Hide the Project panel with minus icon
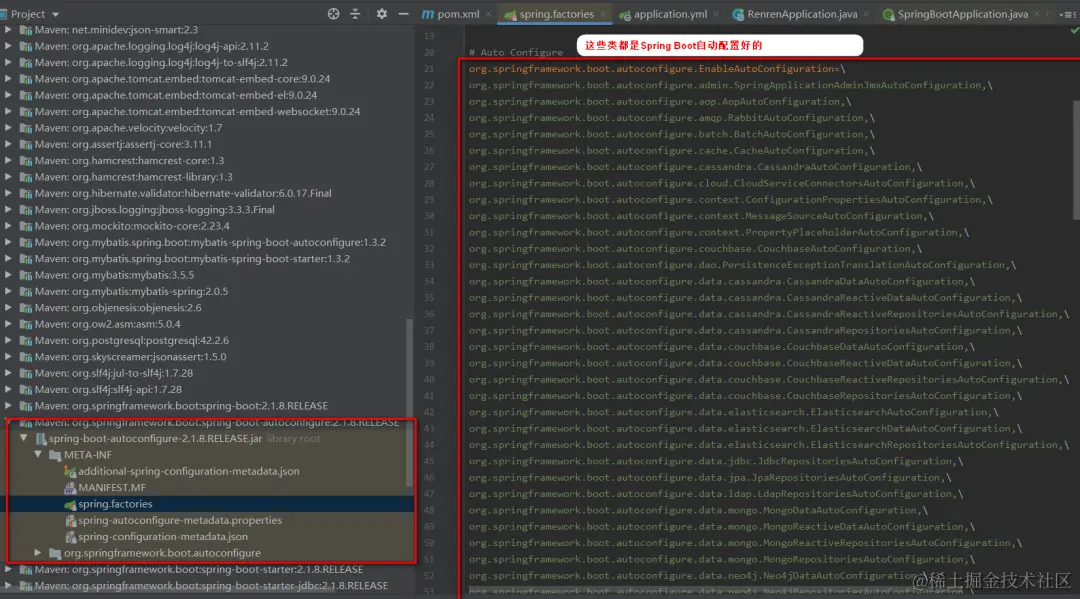 click(x=404, y=14)
